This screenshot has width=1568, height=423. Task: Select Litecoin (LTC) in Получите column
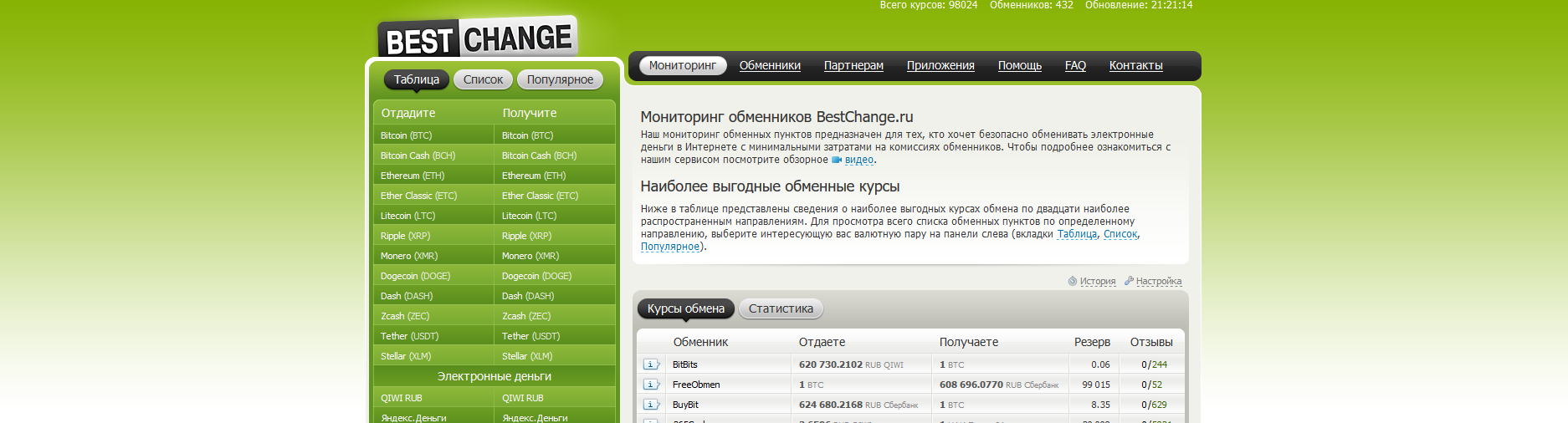coord(555,216)
